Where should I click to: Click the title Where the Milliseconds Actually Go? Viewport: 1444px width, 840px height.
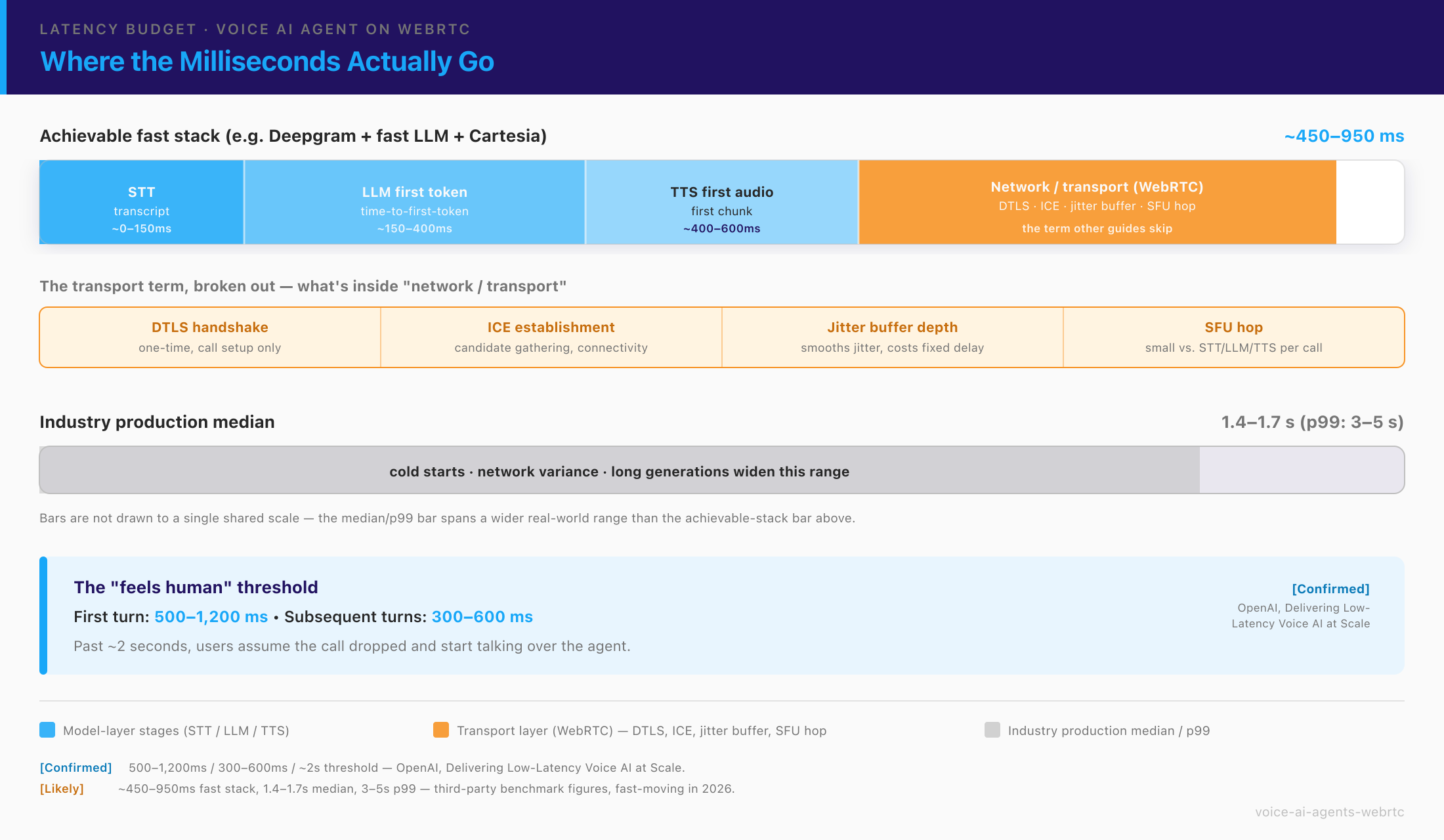tap(267, 61)
